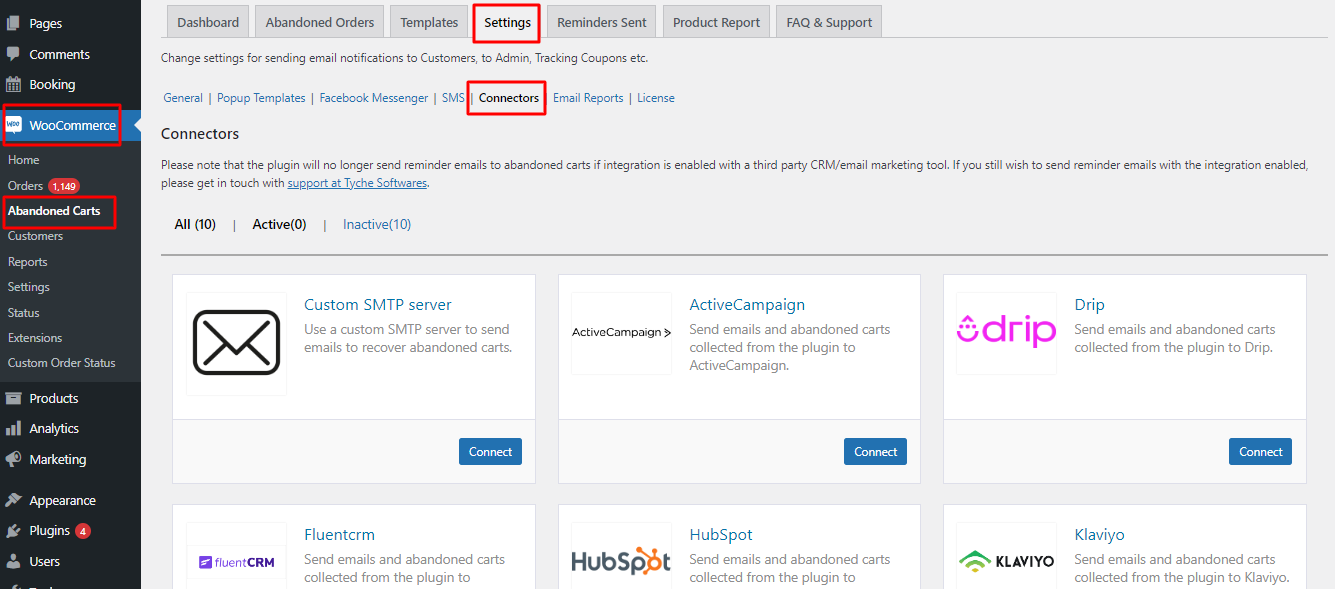This screenshot has width=1335, height=589.
Task: Open the Dashboard tab
Action: 208,22
